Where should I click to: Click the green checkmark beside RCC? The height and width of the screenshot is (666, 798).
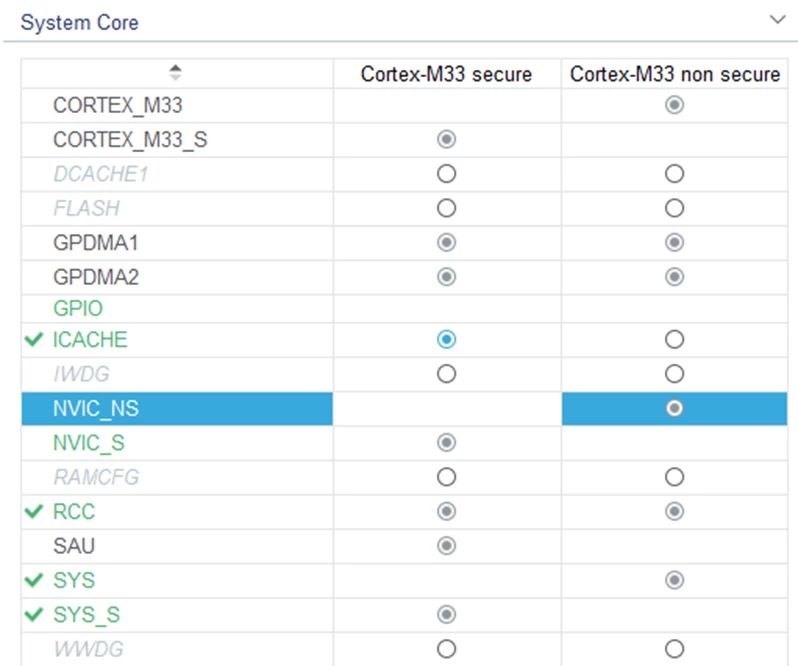(x=34, y=511)
